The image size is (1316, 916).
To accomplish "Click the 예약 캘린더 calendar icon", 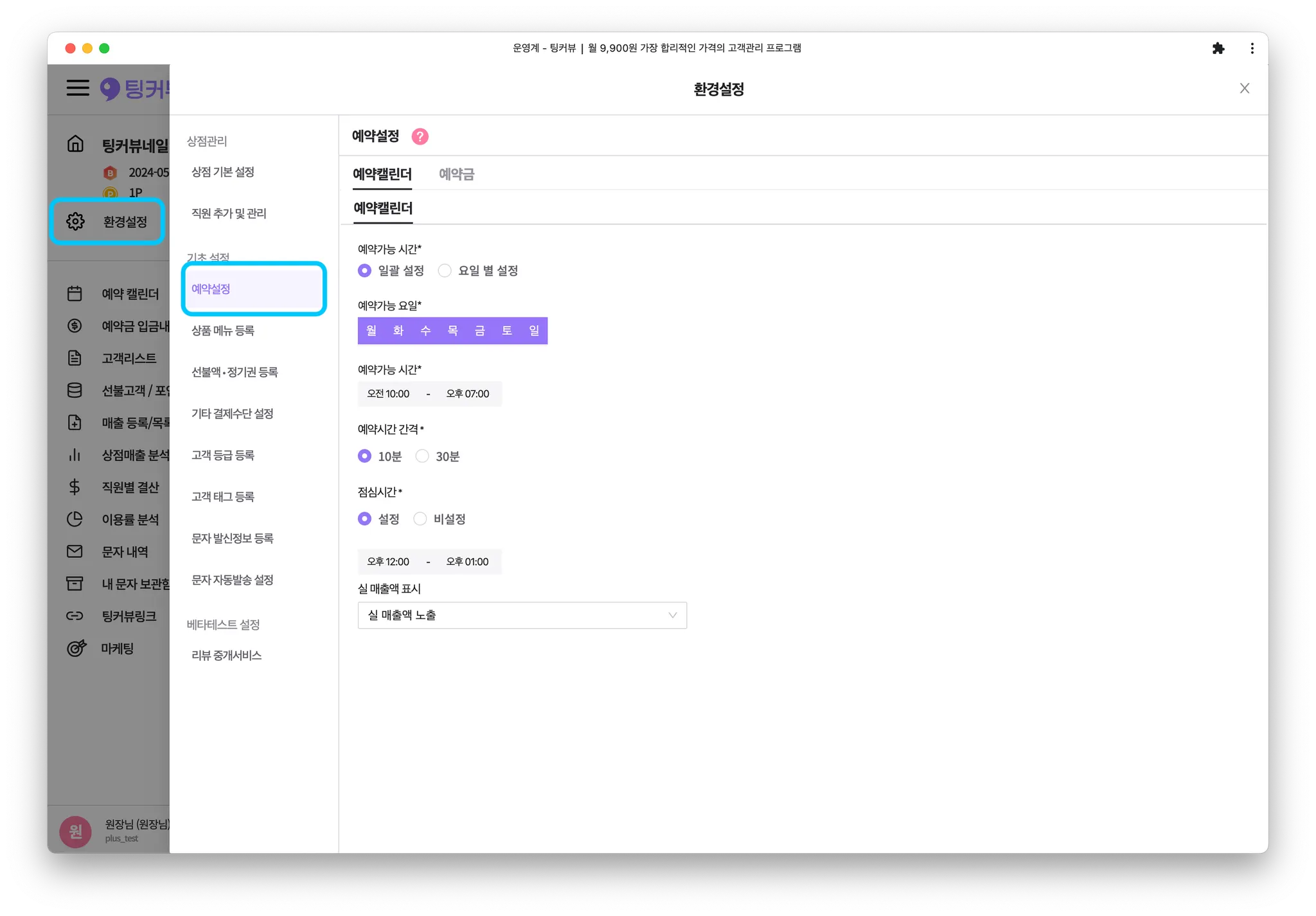I will [75, 294].
